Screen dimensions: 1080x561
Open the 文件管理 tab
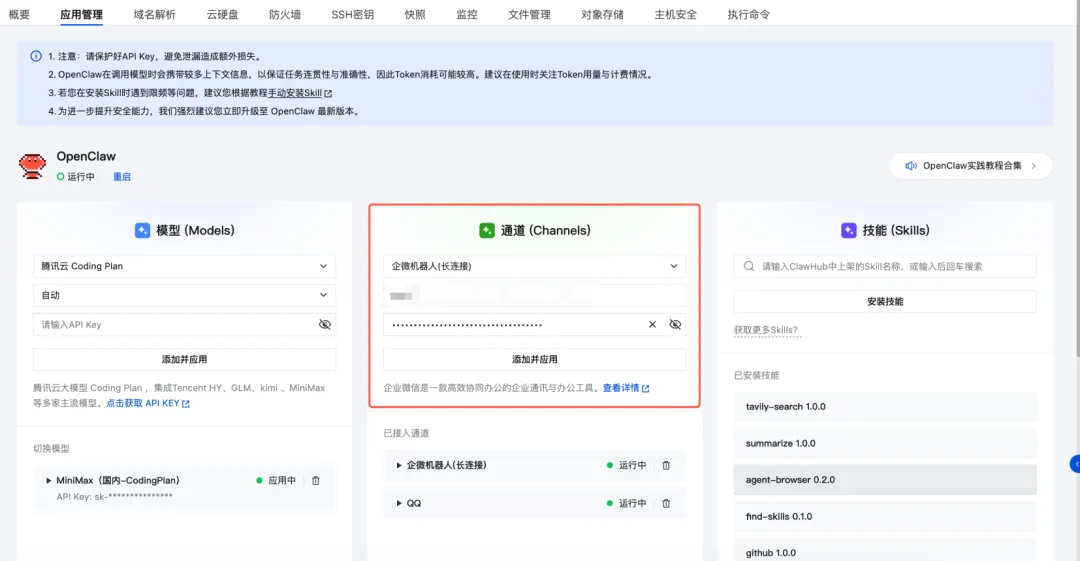pyautogui.click(x=529, y=14)
